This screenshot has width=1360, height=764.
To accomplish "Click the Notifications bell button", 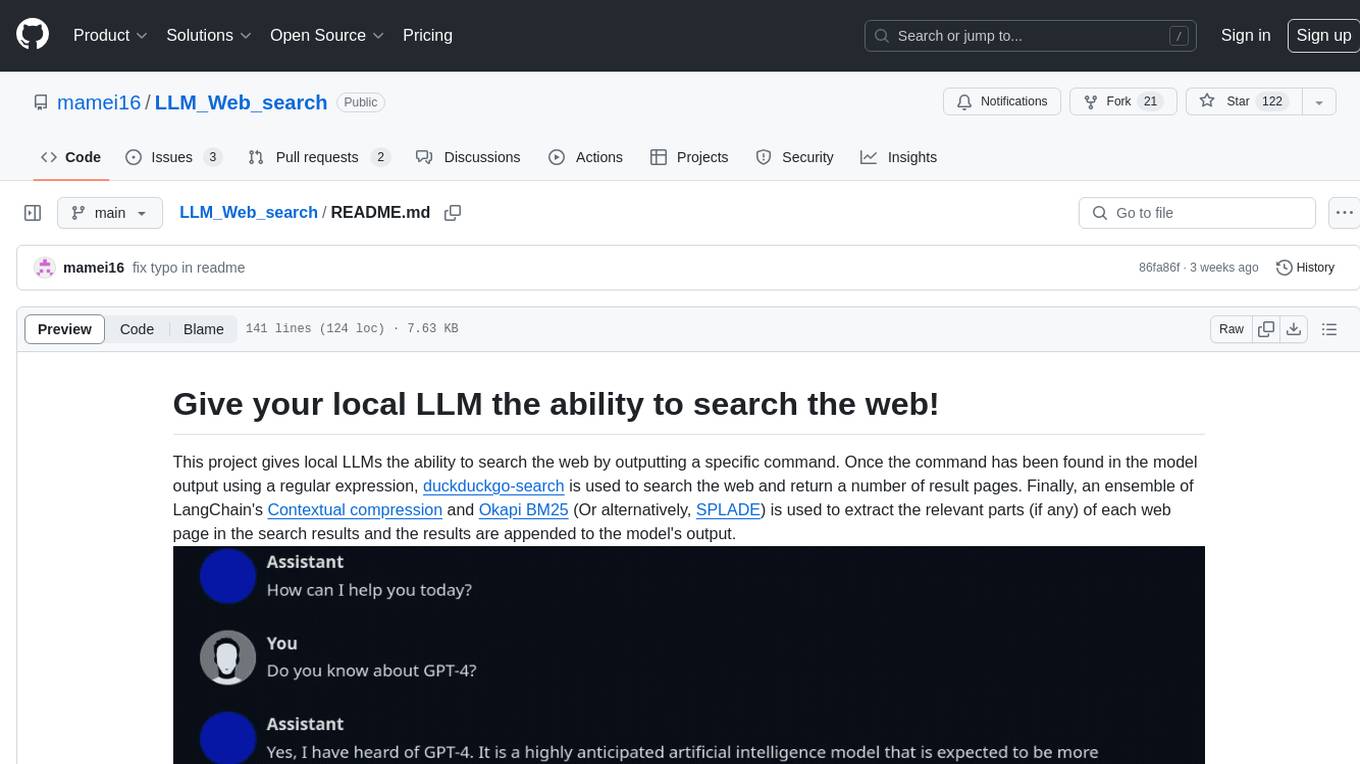I will click(x=1002, y=101).
